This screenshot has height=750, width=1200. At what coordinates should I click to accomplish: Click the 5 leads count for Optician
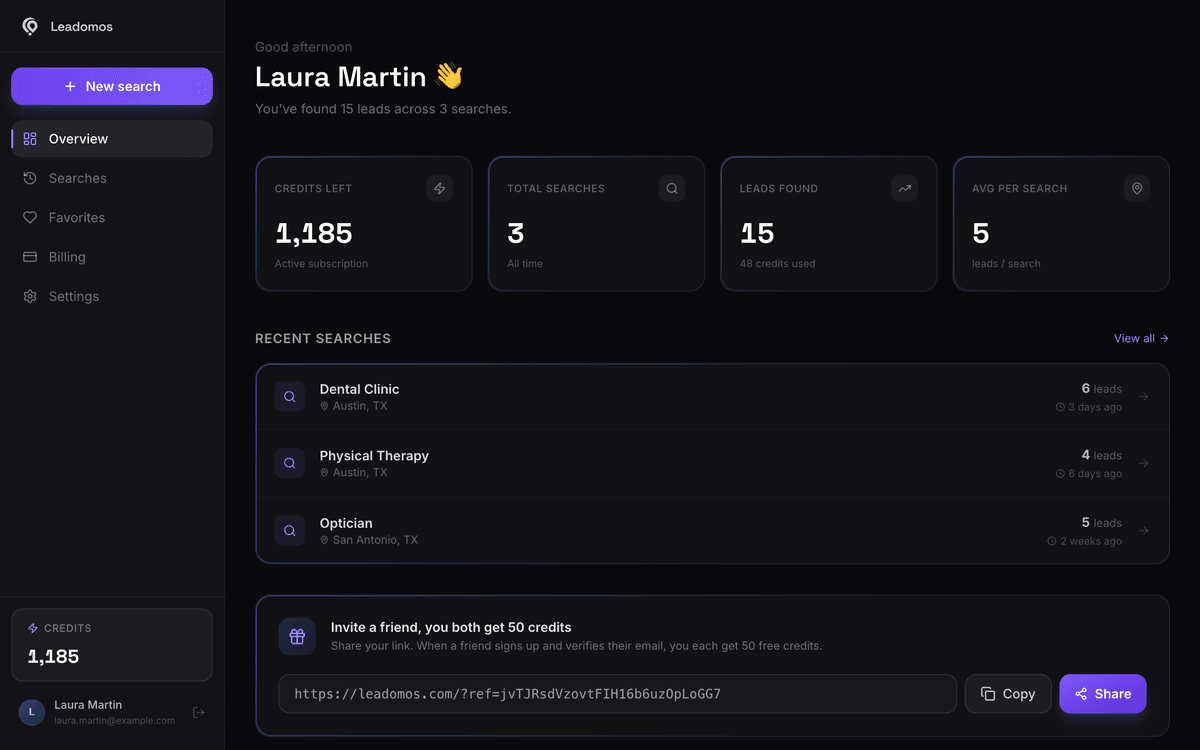1102,523
